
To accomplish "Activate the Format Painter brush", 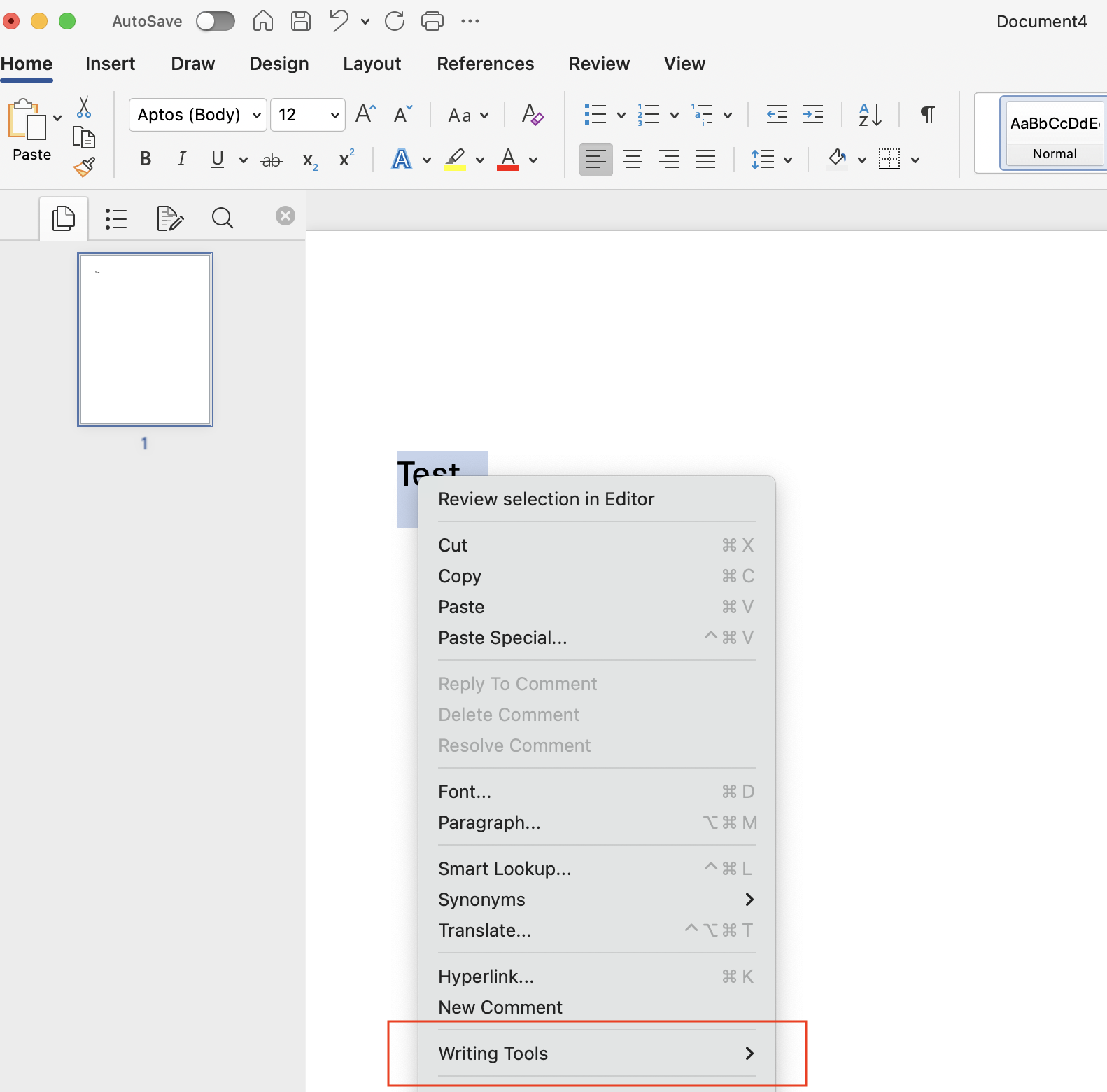I will click(84, 167).
